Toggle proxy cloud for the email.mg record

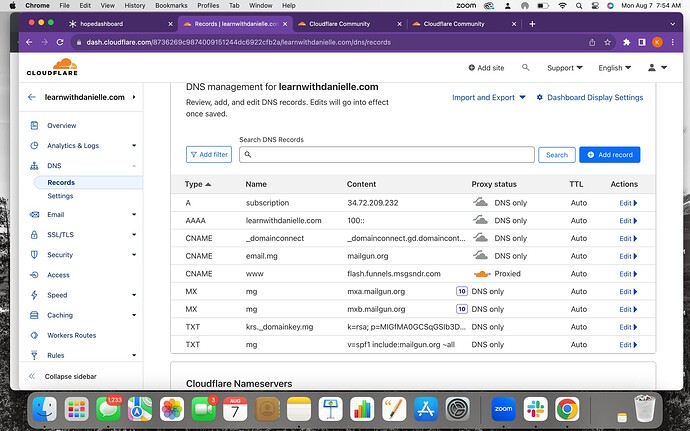tap(481, 256)
